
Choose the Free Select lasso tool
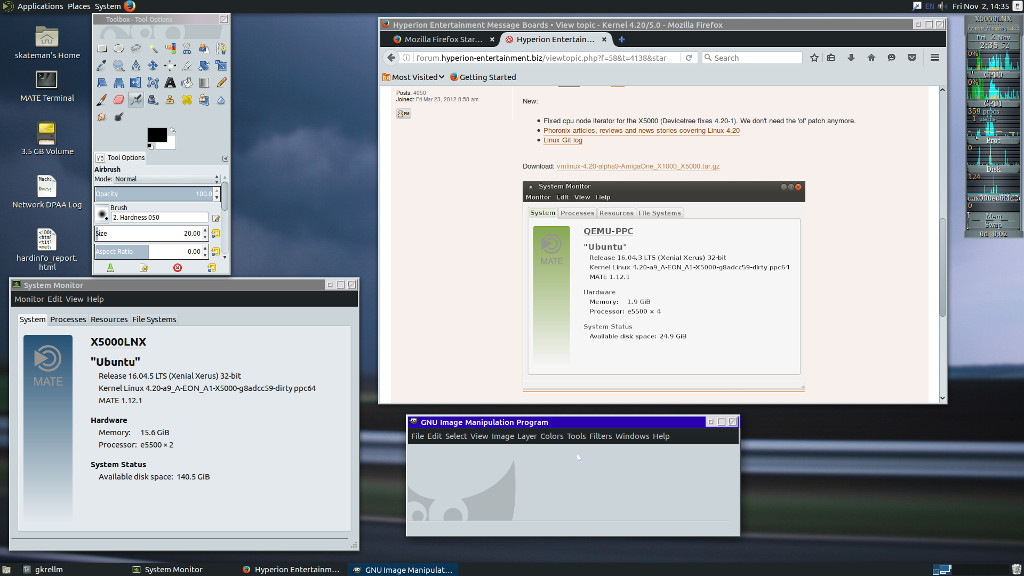(x=136, y=48)
